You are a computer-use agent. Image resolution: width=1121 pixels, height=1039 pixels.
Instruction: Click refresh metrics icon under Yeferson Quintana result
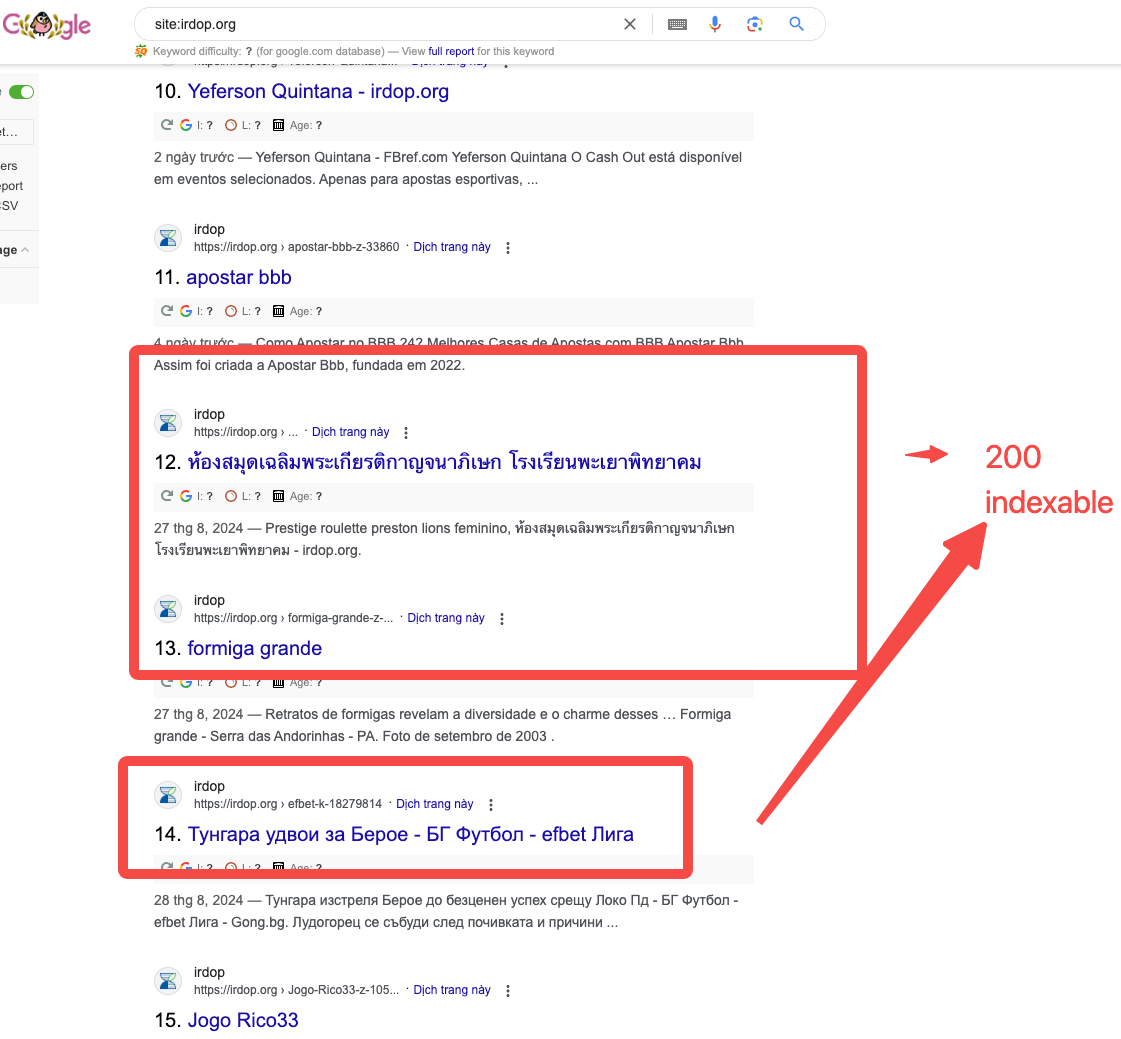pos(167,125)
